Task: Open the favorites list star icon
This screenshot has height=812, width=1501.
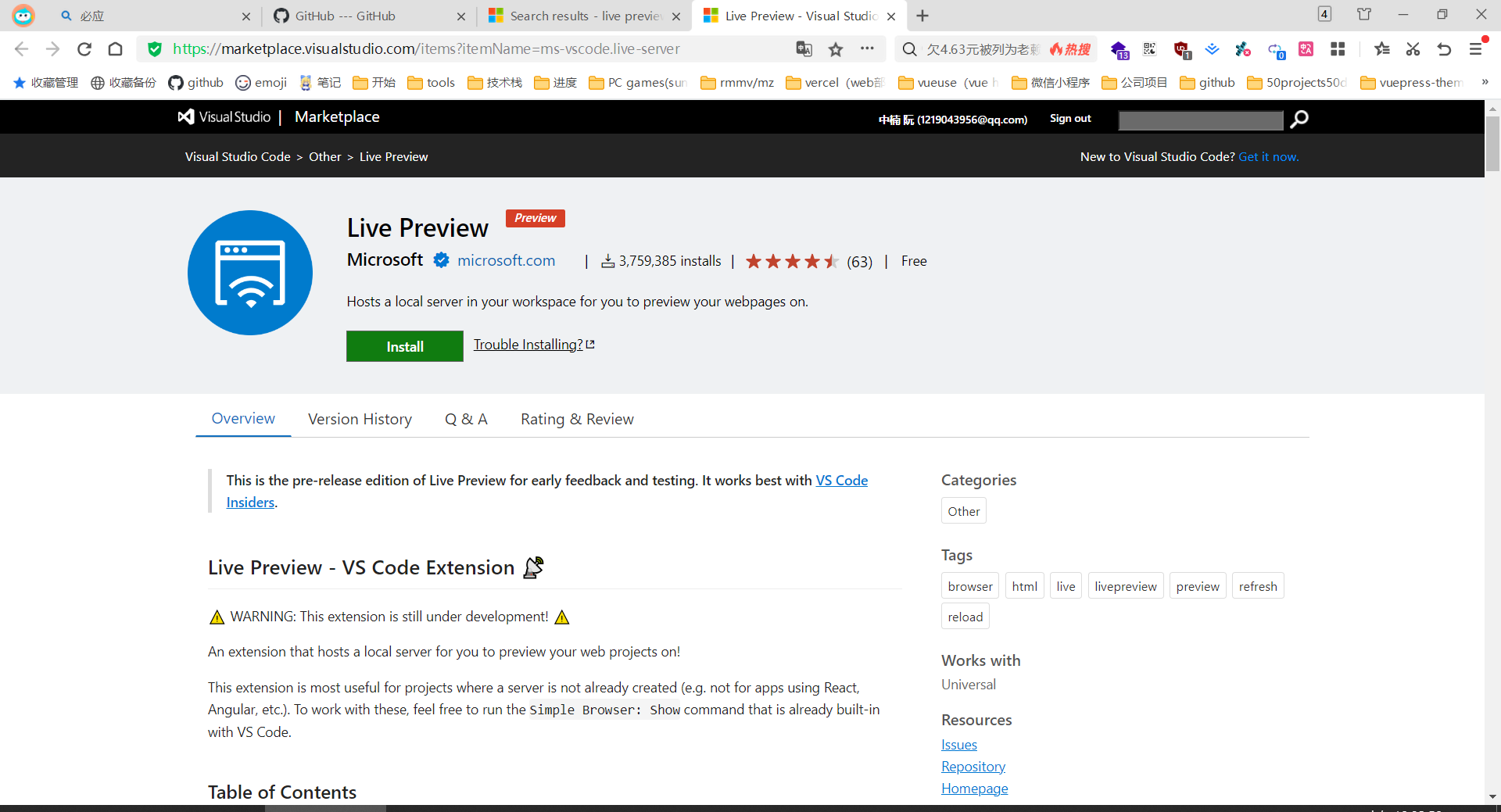Action: tap(1382, 49)
